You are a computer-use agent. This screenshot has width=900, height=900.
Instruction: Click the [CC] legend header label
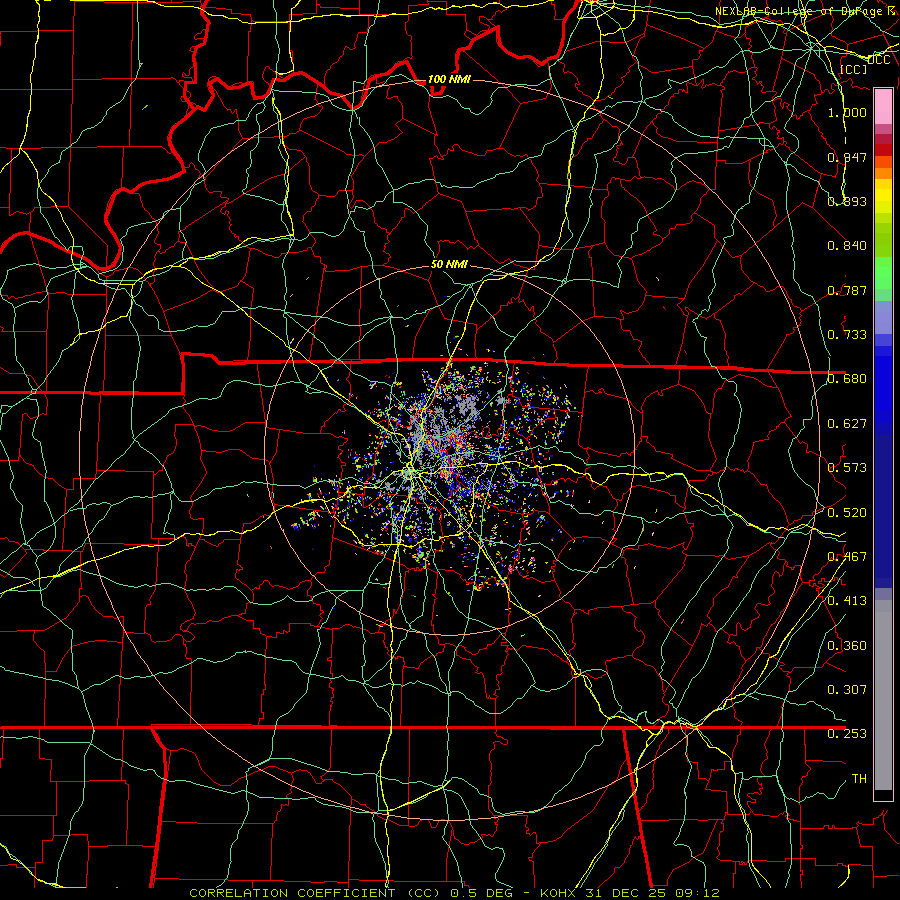[x=854, y=69]
